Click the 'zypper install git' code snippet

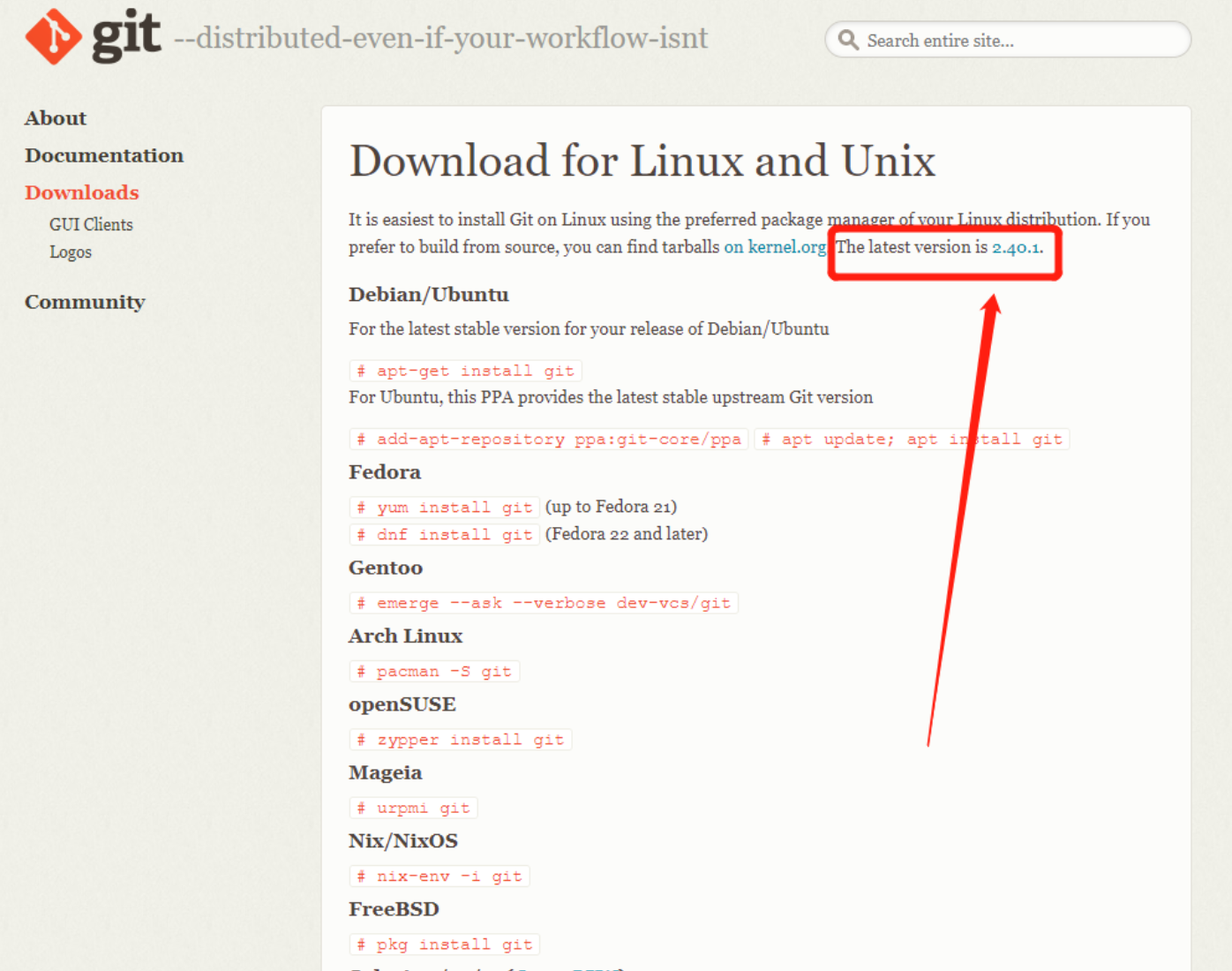461,740
